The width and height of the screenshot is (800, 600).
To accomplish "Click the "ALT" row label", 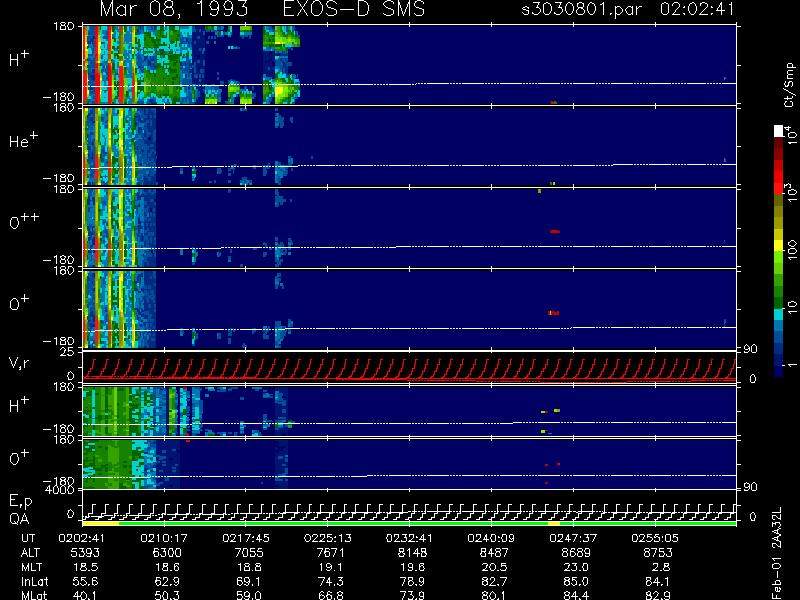I will [30, 553].
